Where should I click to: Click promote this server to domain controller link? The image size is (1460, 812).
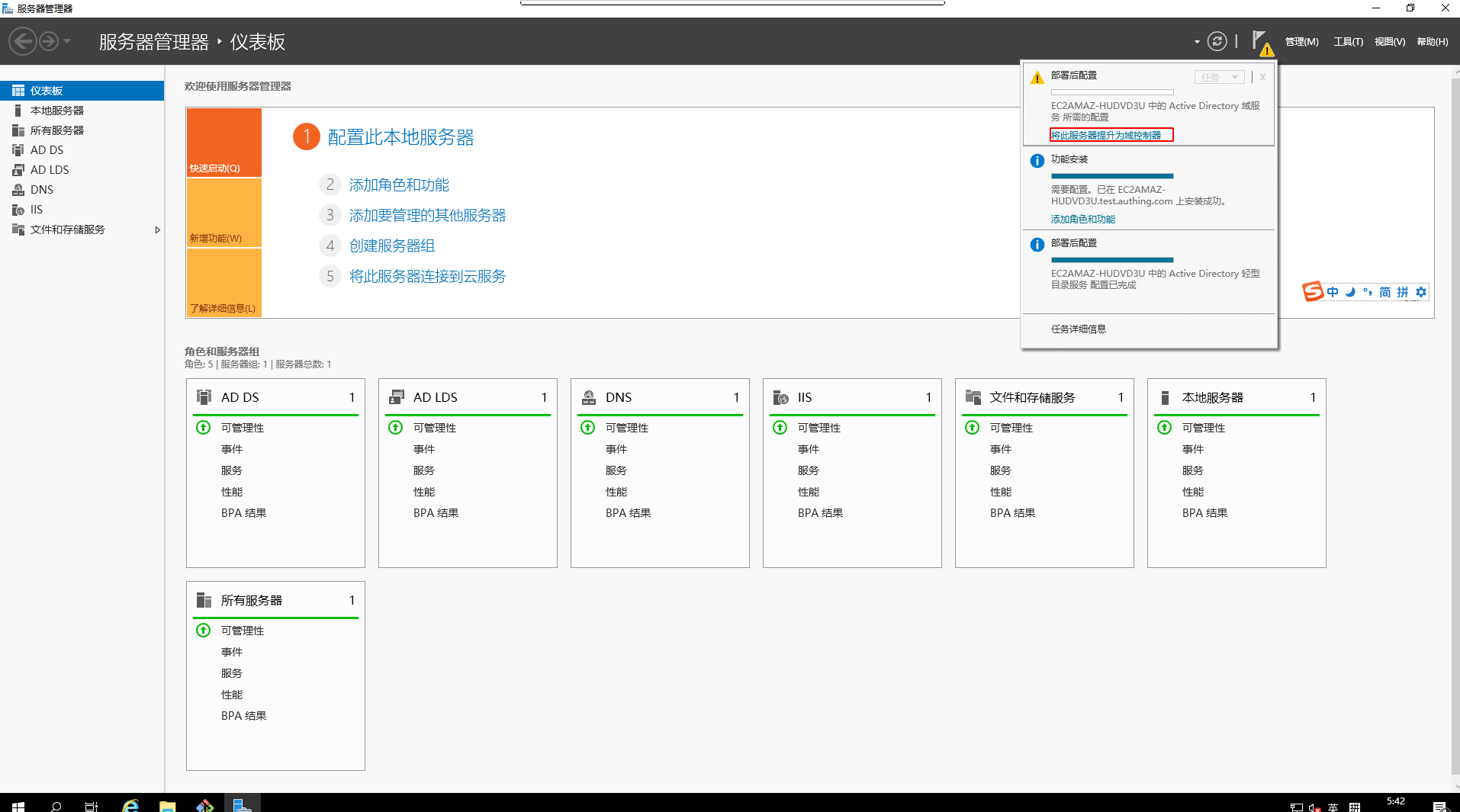pyautogui.click(x=1106, y=135)
